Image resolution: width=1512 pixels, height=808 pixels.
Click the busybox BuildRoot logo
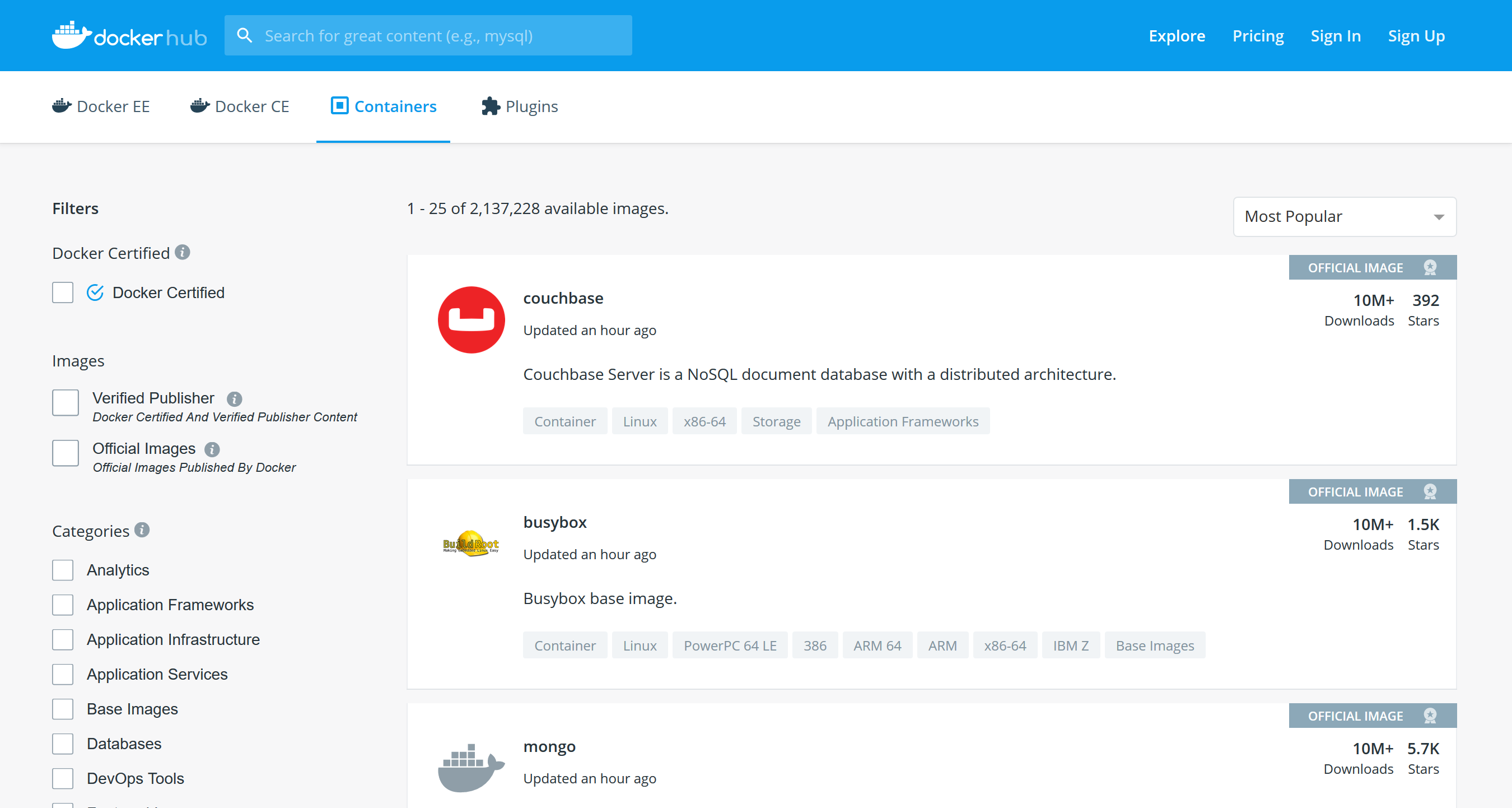tap(471, 544)
